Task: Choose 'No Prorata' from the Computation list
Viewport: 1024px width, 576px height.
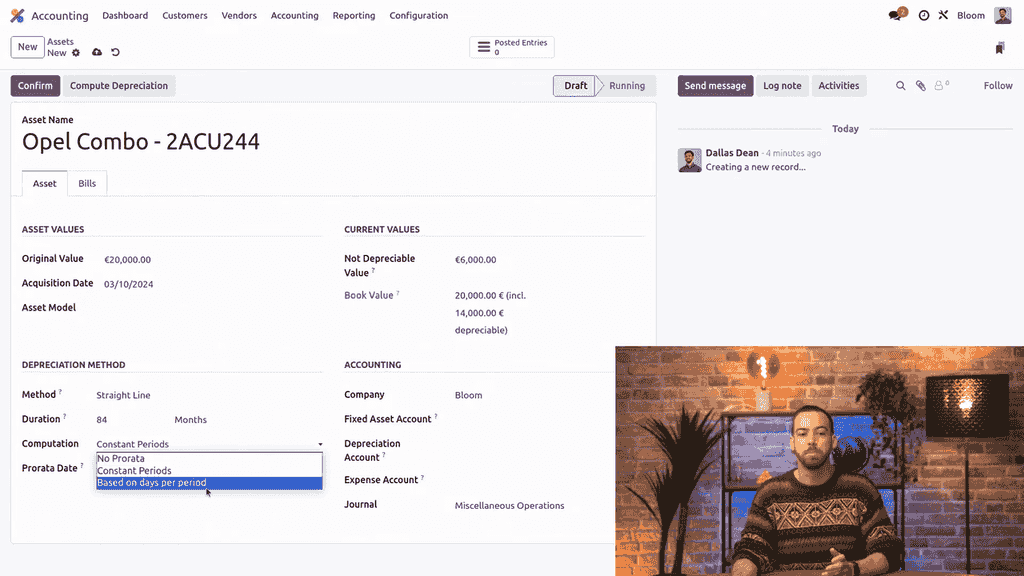Action: point(121,459)
